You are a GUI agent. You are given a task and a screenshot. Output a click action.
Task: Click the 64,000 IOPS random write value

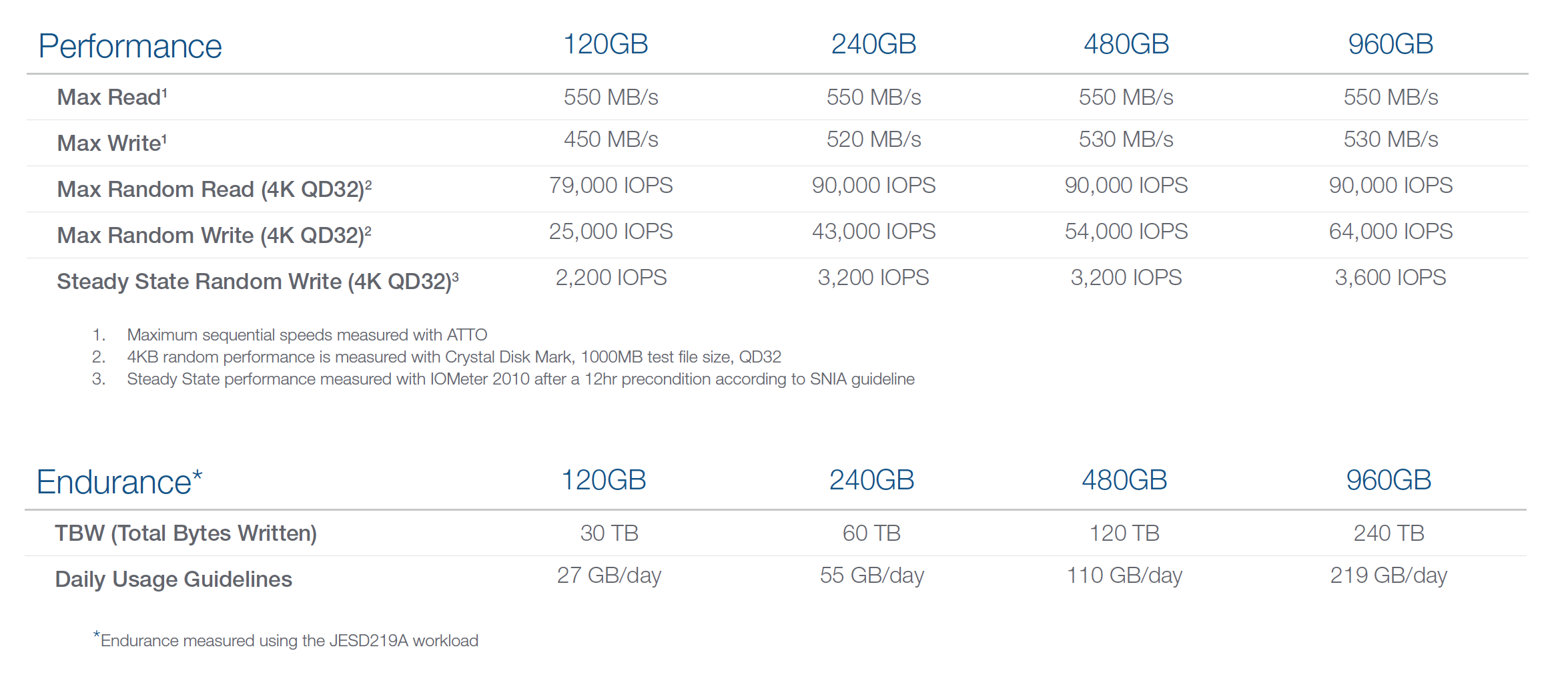[x=1391, y=232]
